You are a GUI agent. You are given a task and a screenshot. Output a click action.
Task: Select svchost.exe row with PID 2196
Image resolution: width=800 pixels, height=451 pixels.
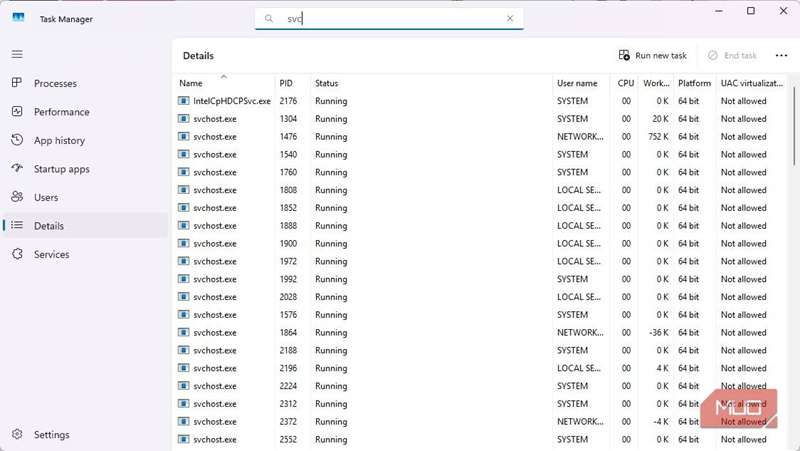tap(482, 368)
